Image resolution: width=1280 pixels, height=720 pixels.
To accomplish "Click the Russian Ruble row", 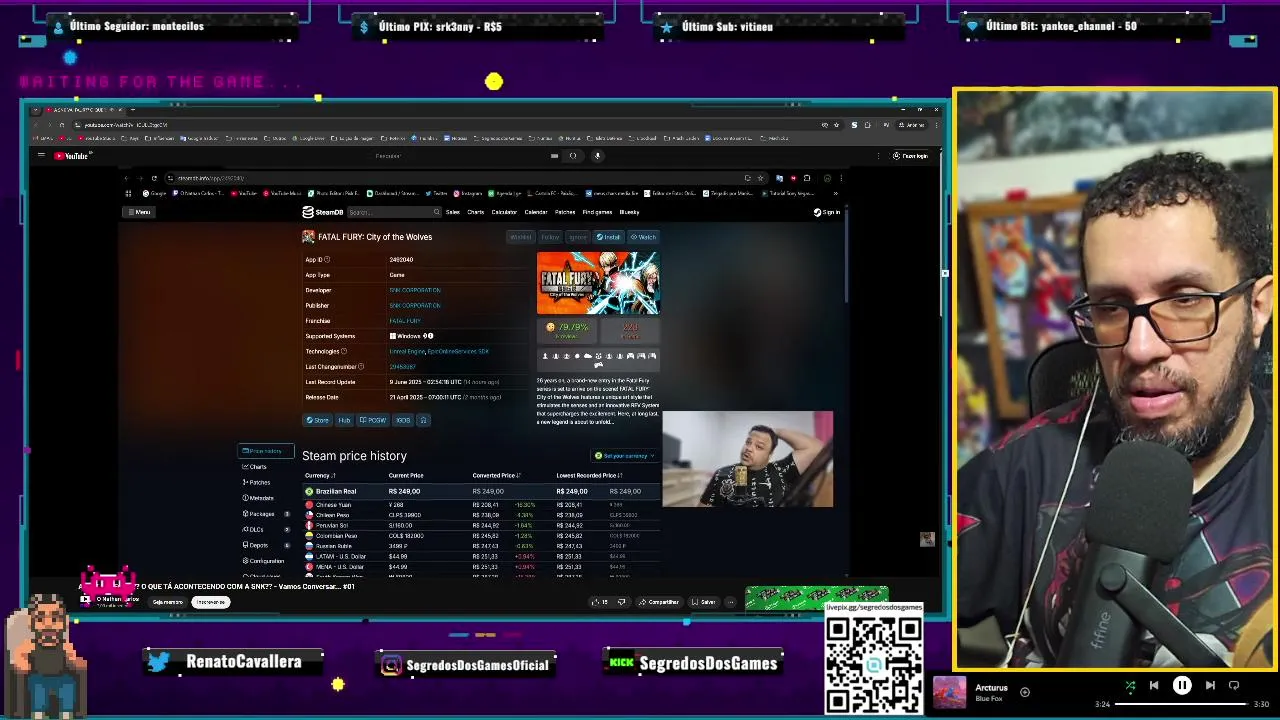I will point(482,546).
